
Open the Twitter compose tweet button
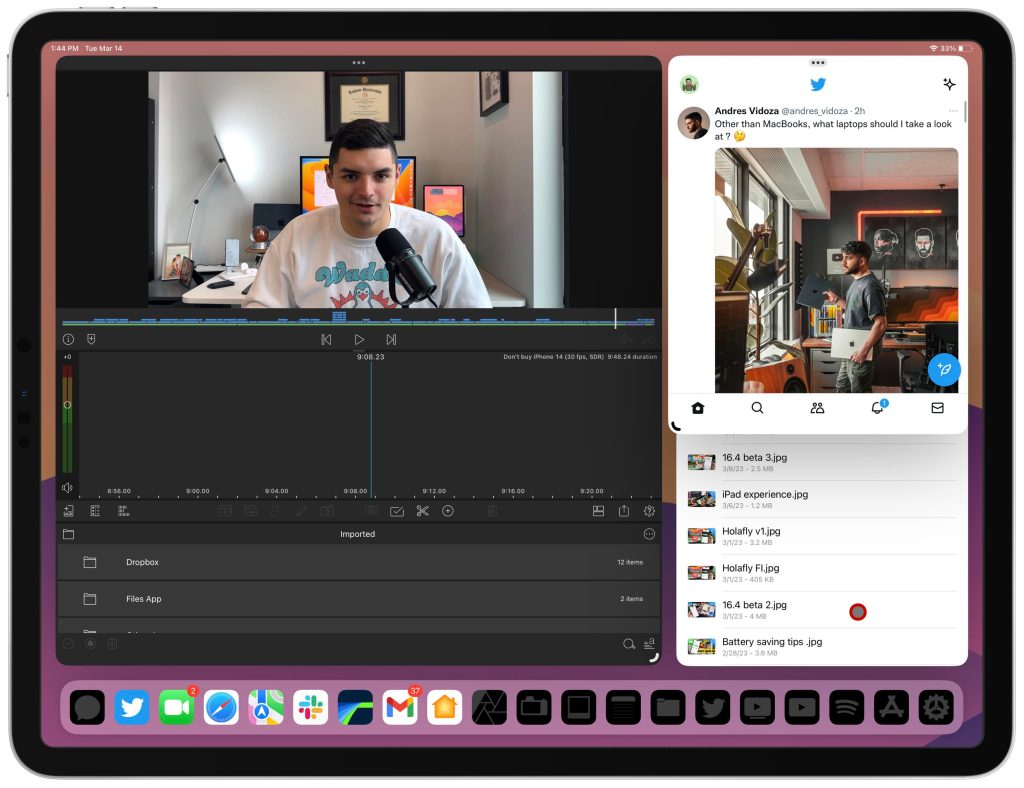click(943, 369)
